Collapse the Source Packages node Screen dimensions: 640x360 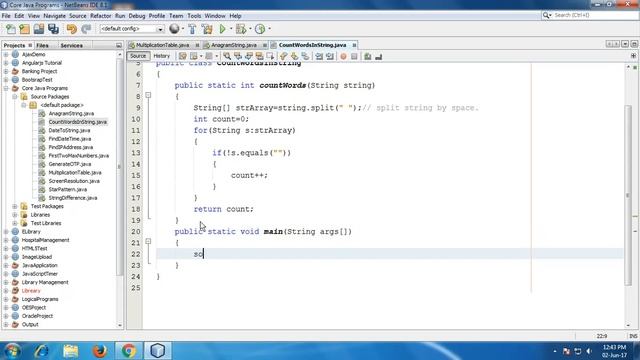(15, 97)
